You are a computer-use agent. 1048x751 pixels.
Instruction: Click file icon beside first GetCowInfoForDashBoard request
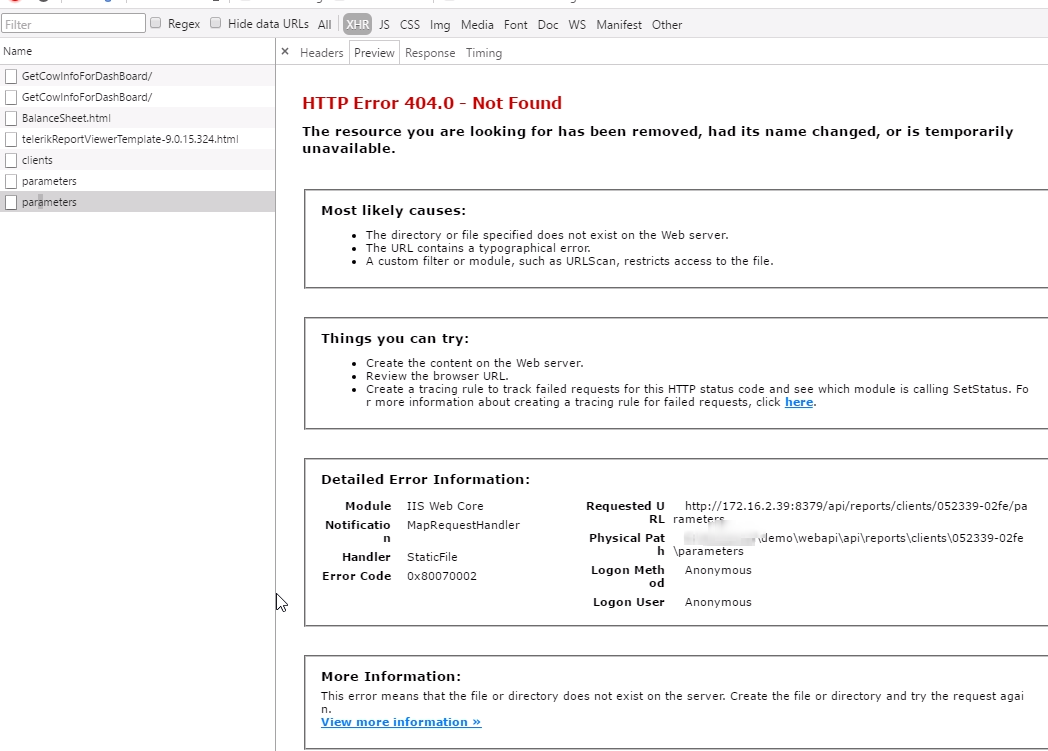point(11,76)
